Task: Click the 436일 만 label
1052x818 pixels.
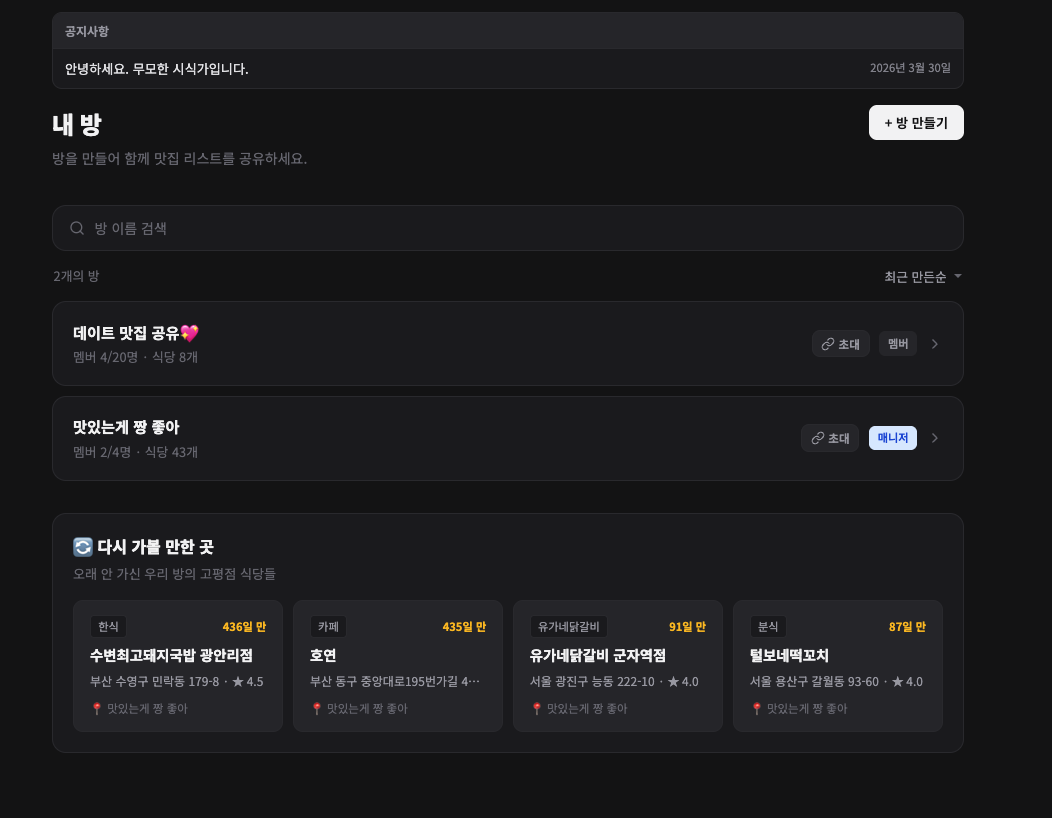Action: coord(244,627)
